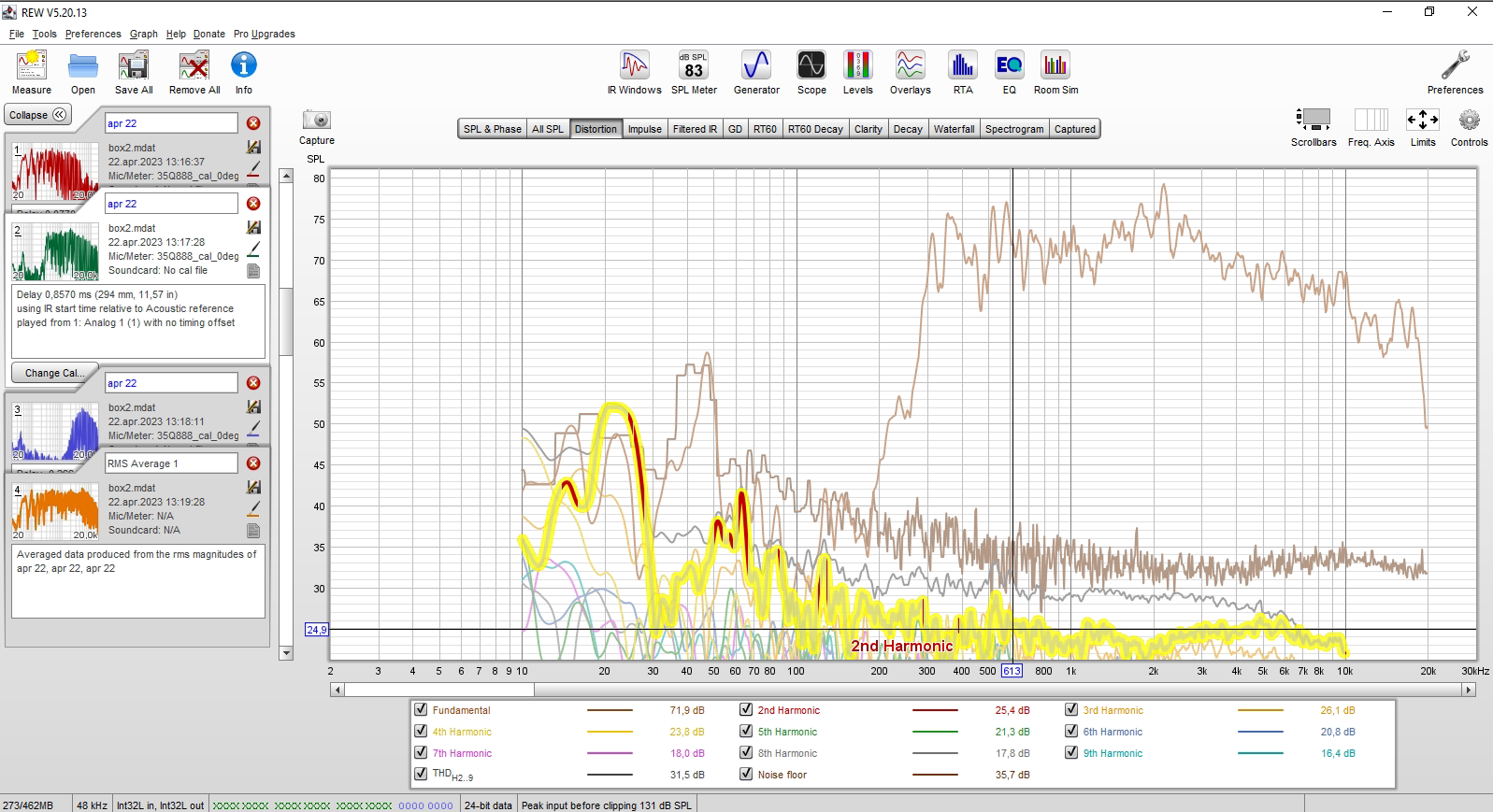Toggle the Fundamental trace checkbox
This screenshot has height=812, width=1493.
(x=421, y=710)
